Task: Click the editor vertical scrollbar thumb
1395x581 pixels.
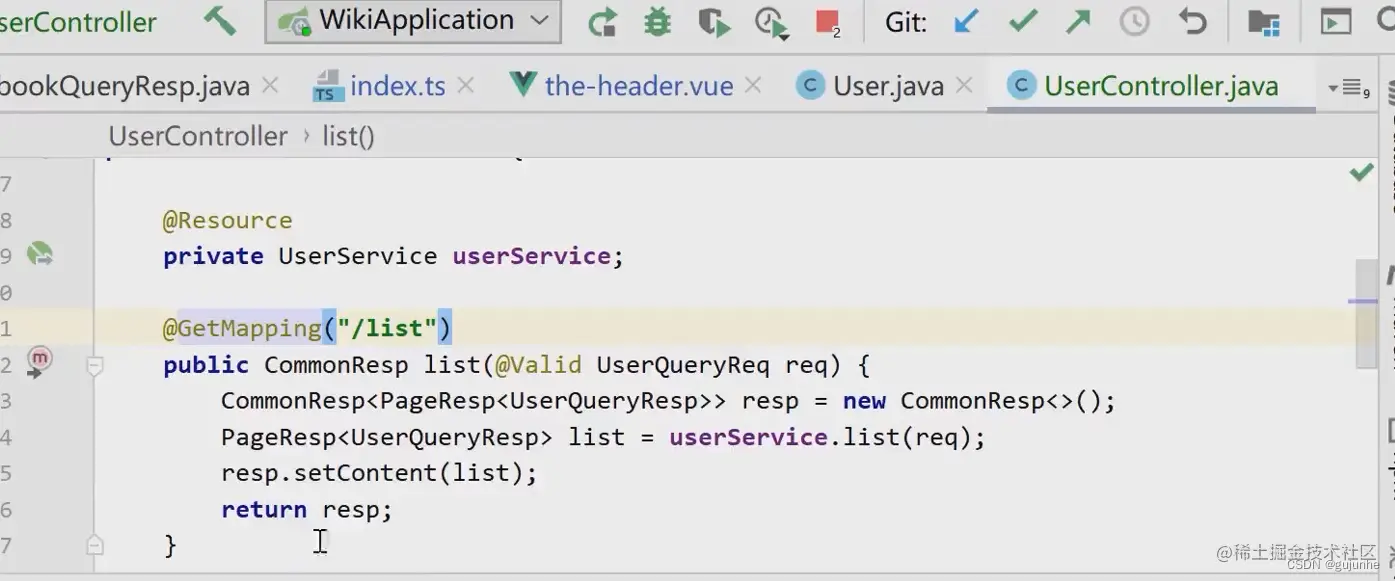Action: pyautogui.click(x=1366, y=312)
